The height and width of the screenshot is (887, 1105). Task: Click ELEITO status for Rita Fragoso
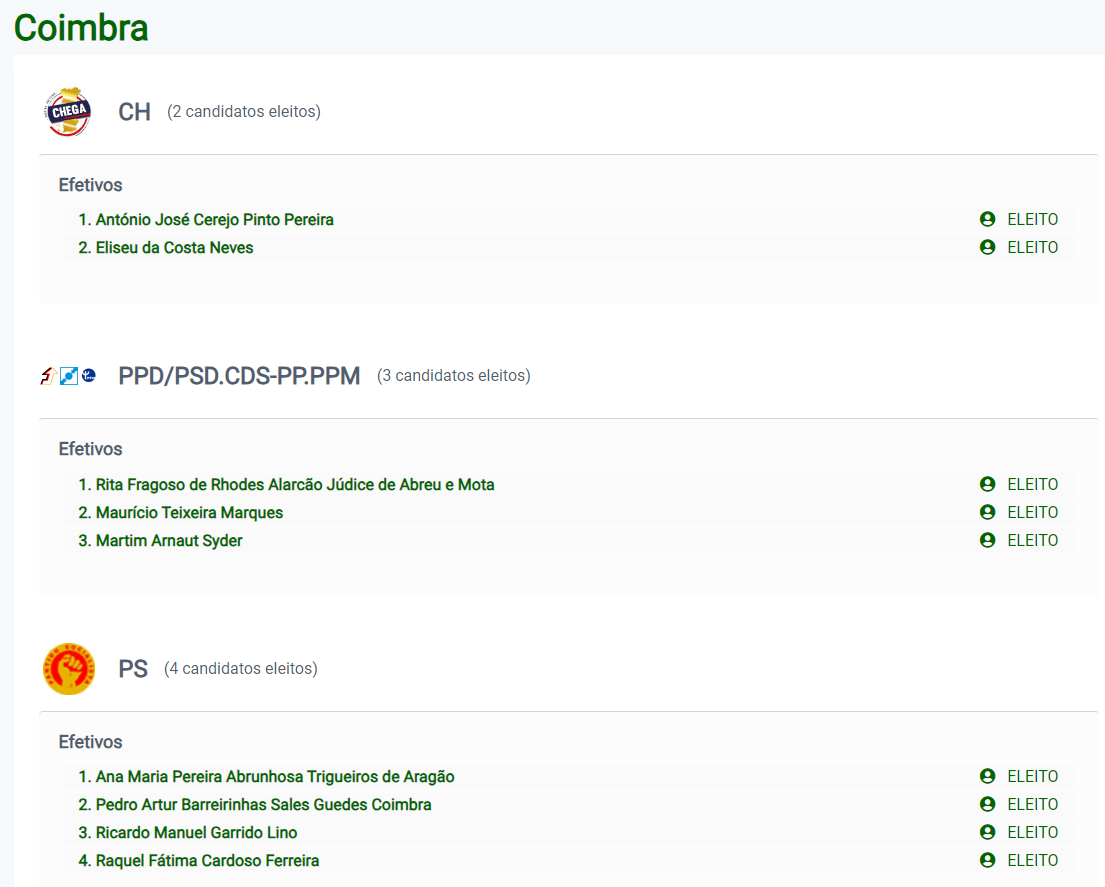1032,485
